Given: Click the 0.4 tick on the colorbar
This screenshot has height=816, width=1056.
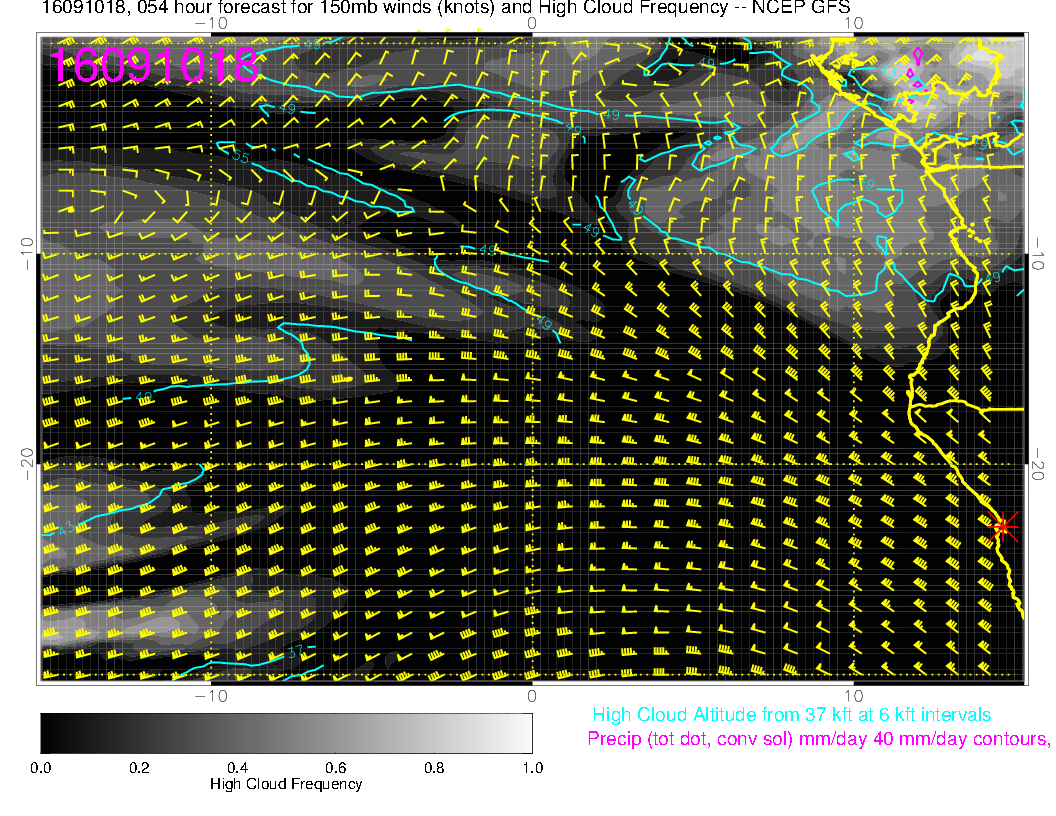Looking at the screenshot, I should click(237, 768).
